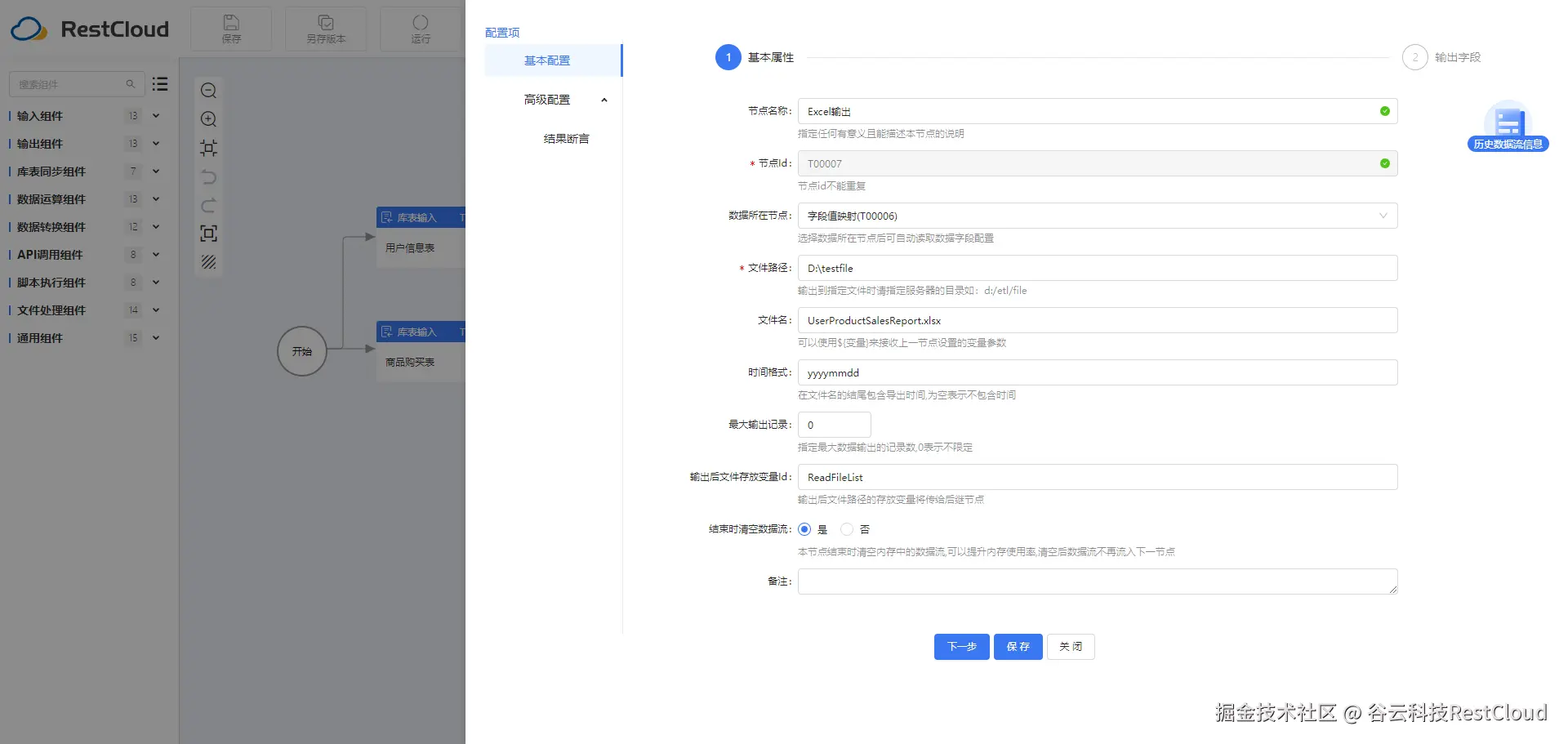Click the 用户信息表 库表输入 node icon

[387, 217]
